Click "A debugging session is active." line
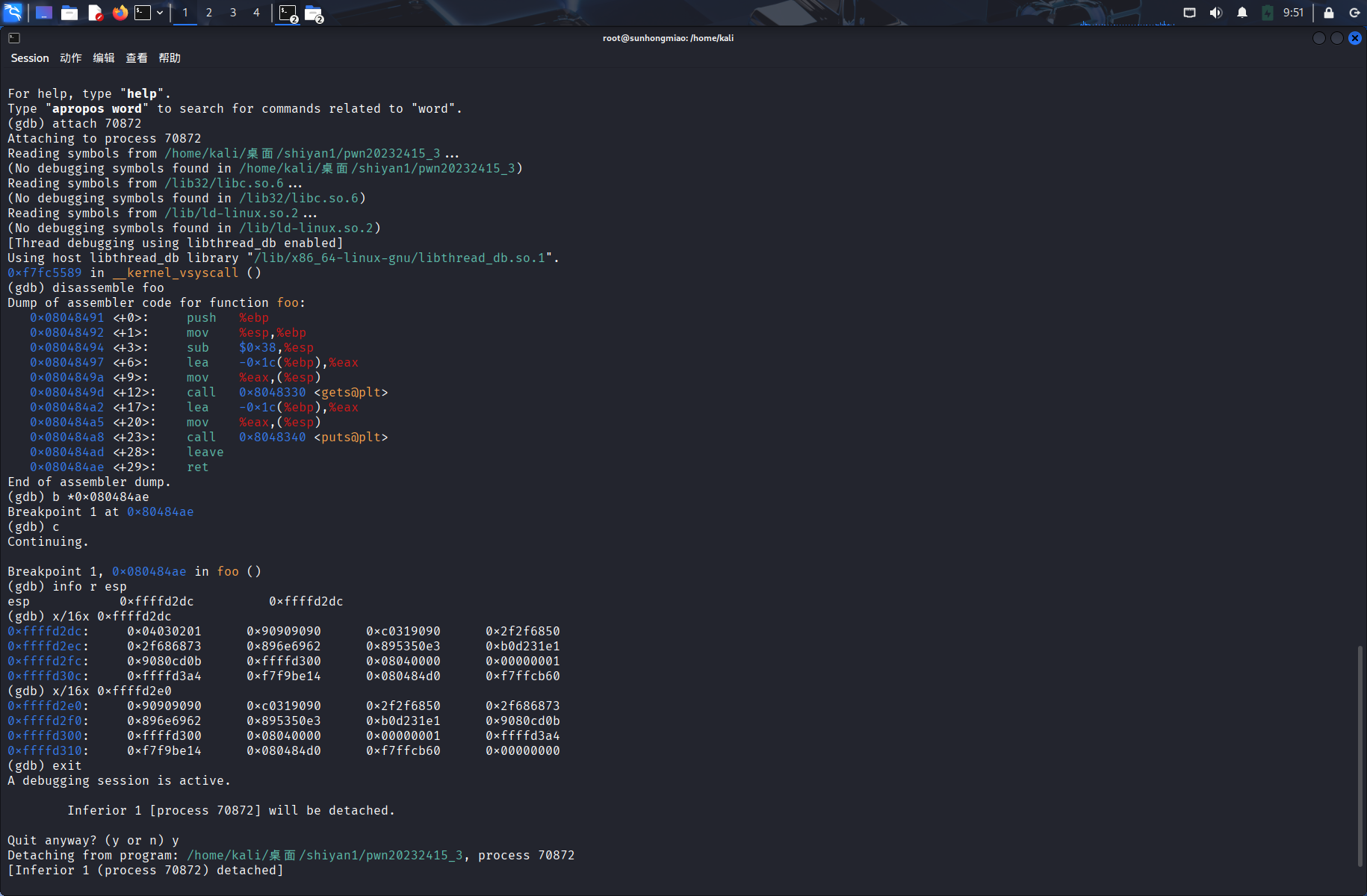 coord(120,780)
